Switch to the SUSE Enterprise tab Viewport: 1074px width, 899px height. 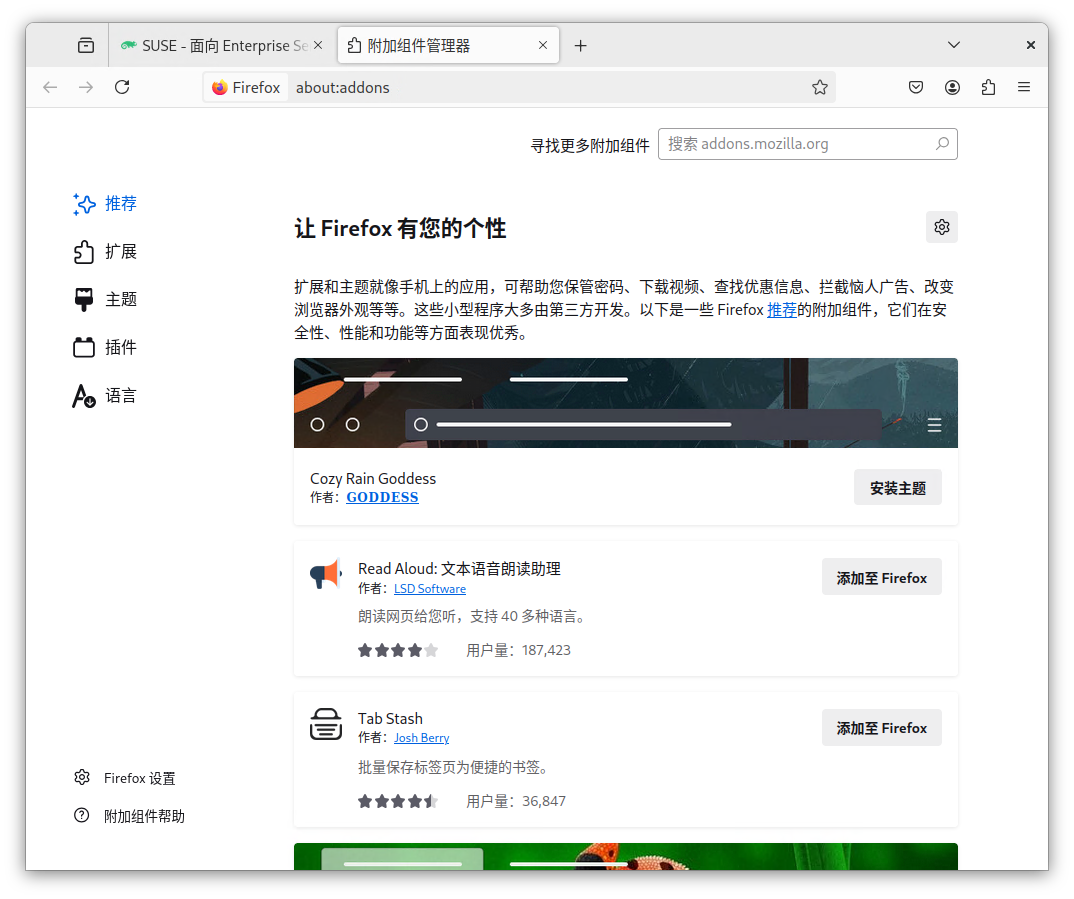[222, 45]
